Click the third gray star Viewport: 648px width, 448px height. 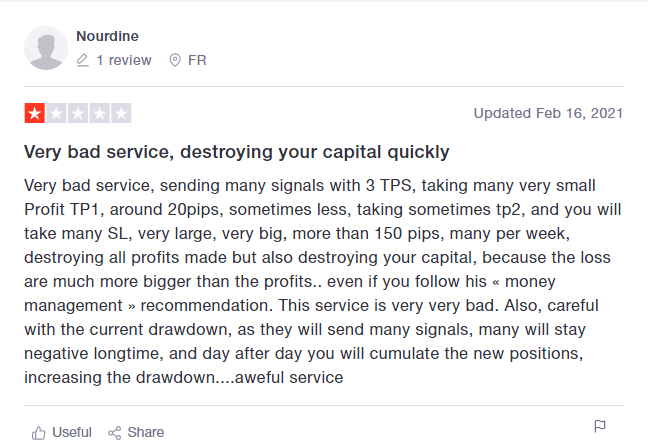pyautogui.click(x=78, y=113)
